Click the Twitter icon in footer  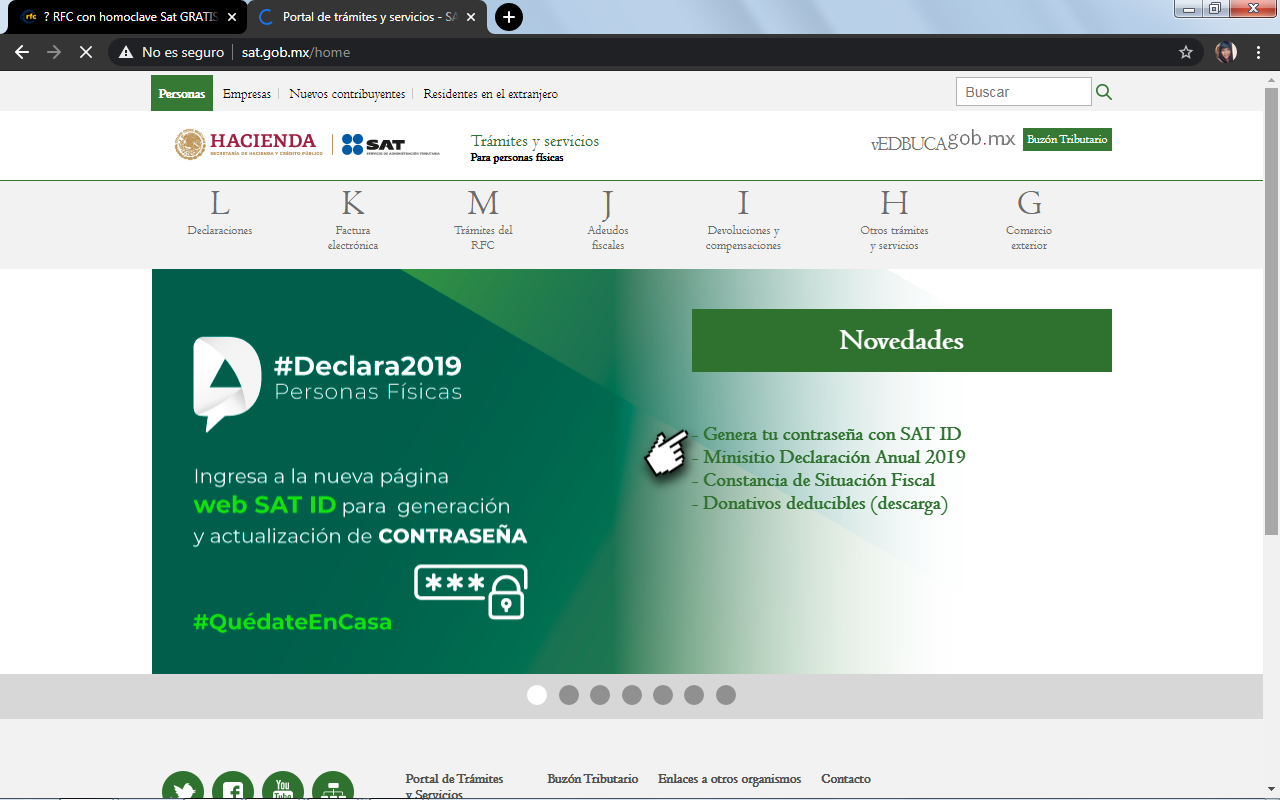pyautogui.click(x=183, y=786)
